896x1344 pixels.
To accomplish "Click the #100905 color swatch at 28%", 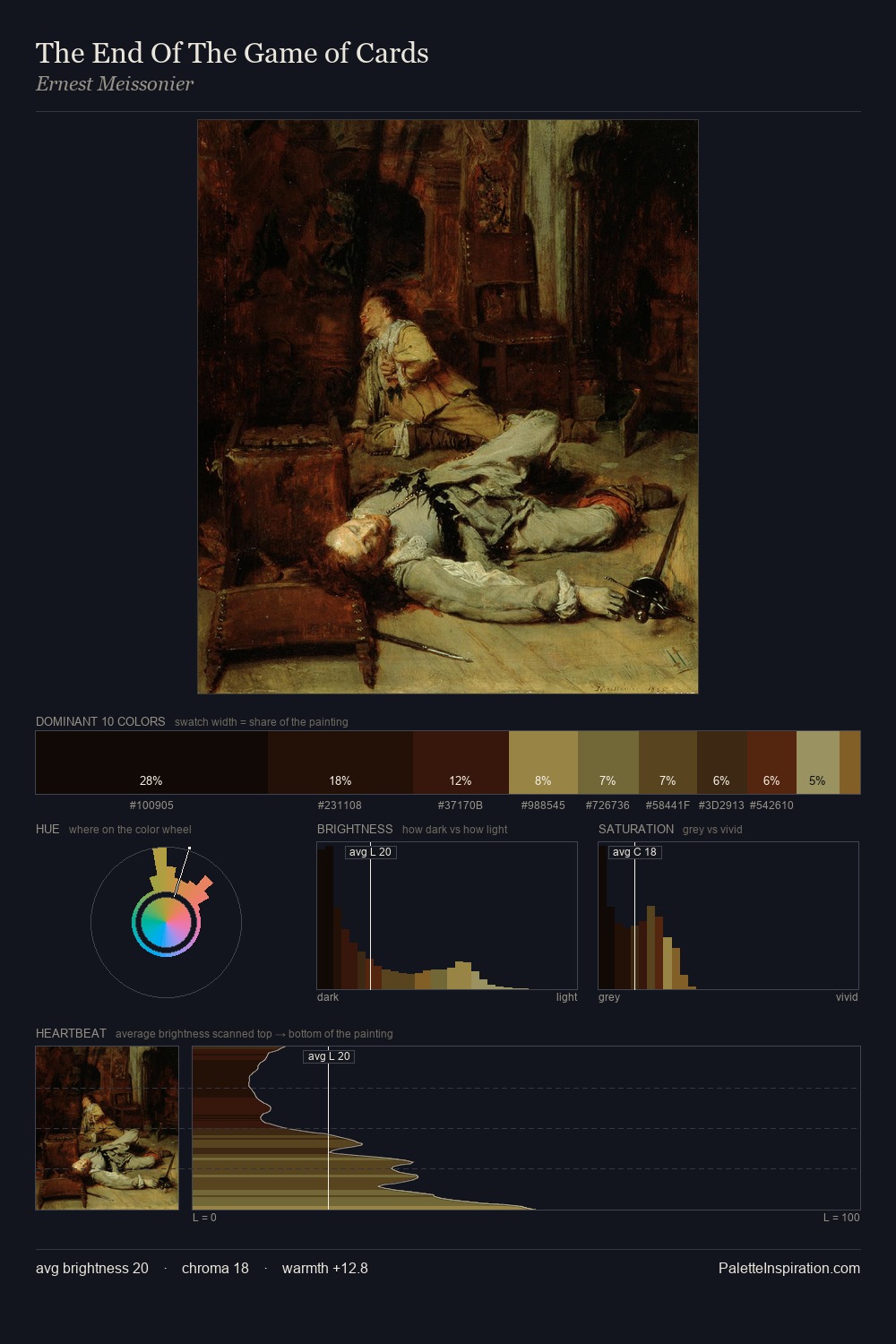I will [151, 762].
